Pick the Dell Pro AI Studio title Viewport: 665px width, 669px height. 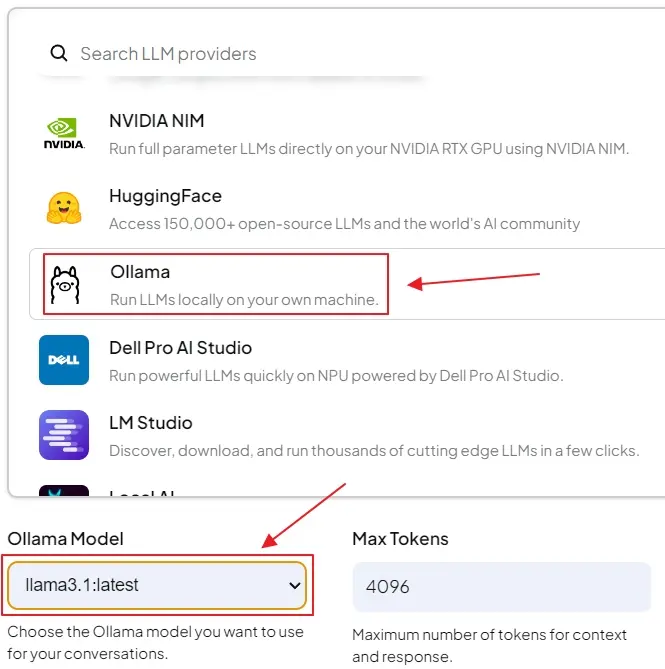pos(180,348)
